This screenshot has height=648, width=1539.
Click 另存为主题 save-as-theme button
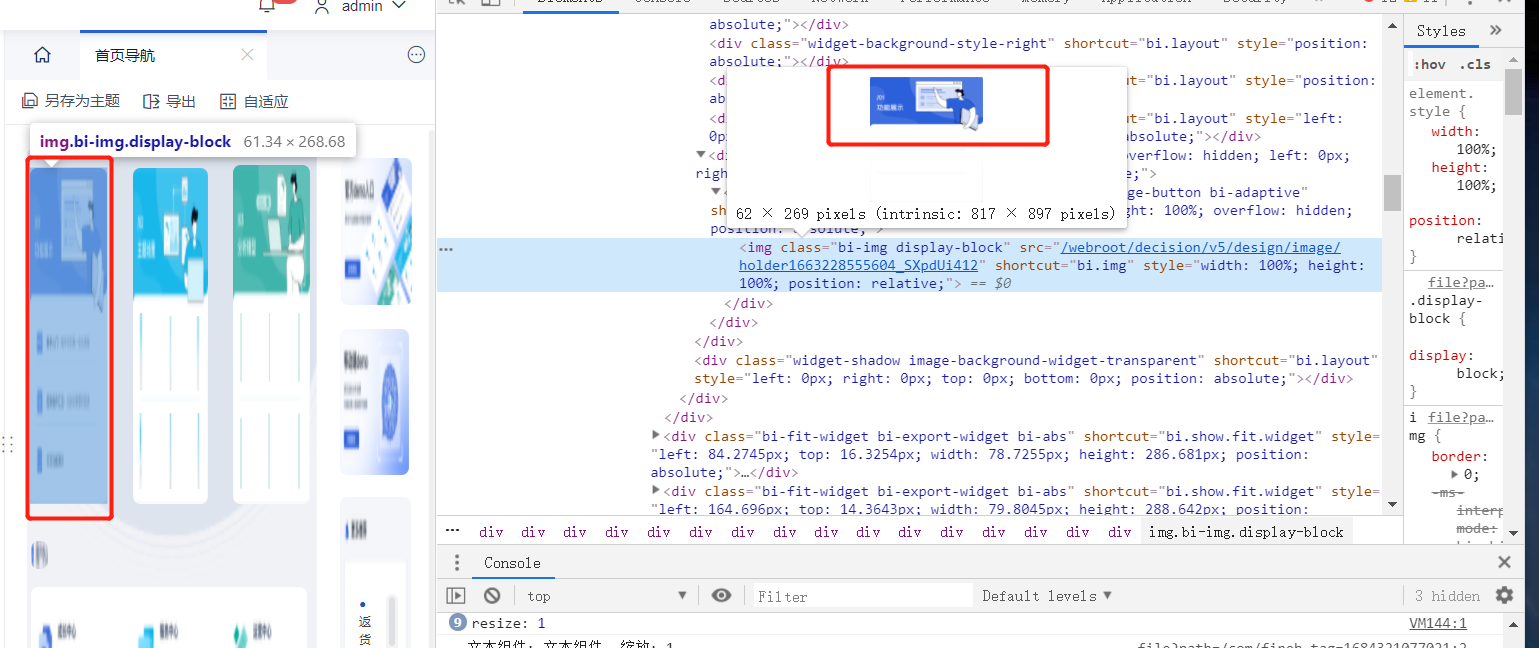(71, 101)
